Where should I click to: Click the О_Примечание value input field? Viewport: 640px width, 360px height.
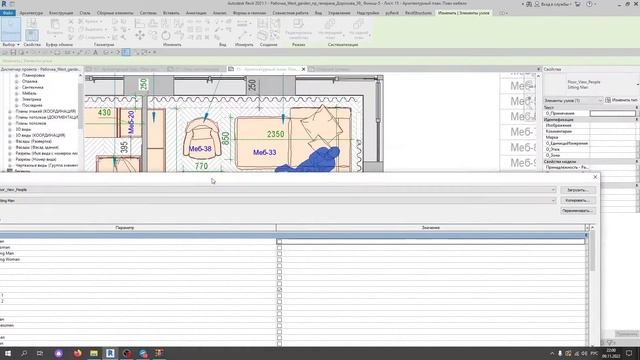click(x=612, y=113)
